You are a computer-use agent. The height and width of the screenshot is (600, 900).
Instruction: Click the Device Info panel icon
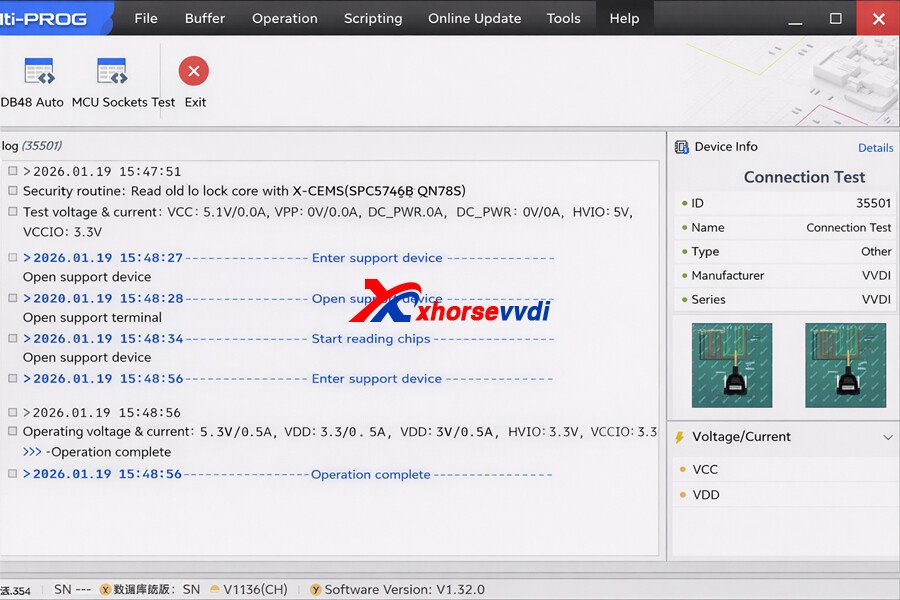tap(682, 147)
